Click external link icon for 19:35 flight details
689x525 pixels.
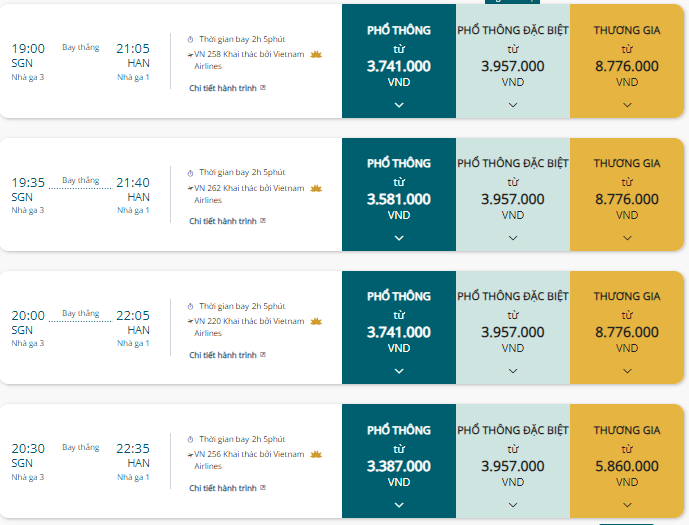[x=263, y=221]
